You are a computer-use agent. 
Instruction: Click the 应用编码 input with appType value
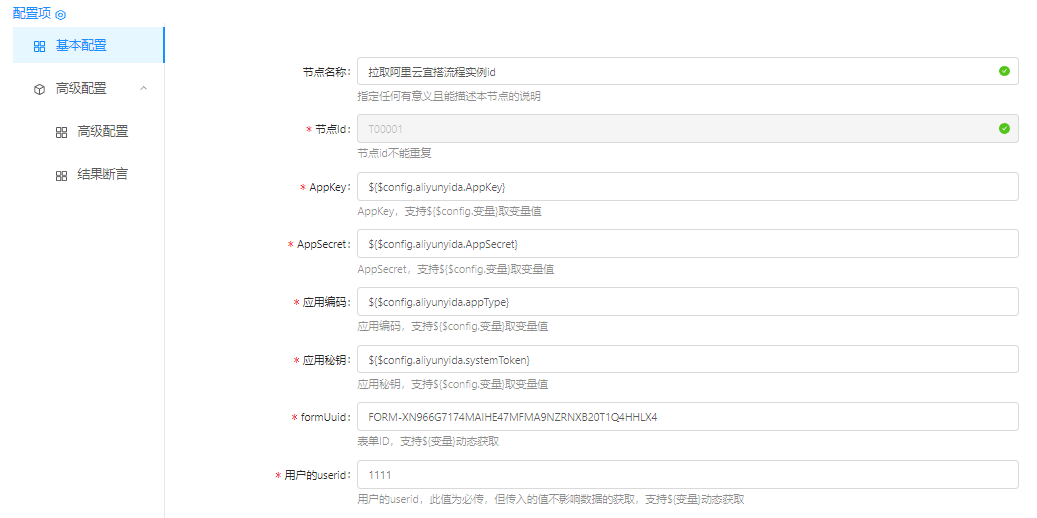click(687, 302)
